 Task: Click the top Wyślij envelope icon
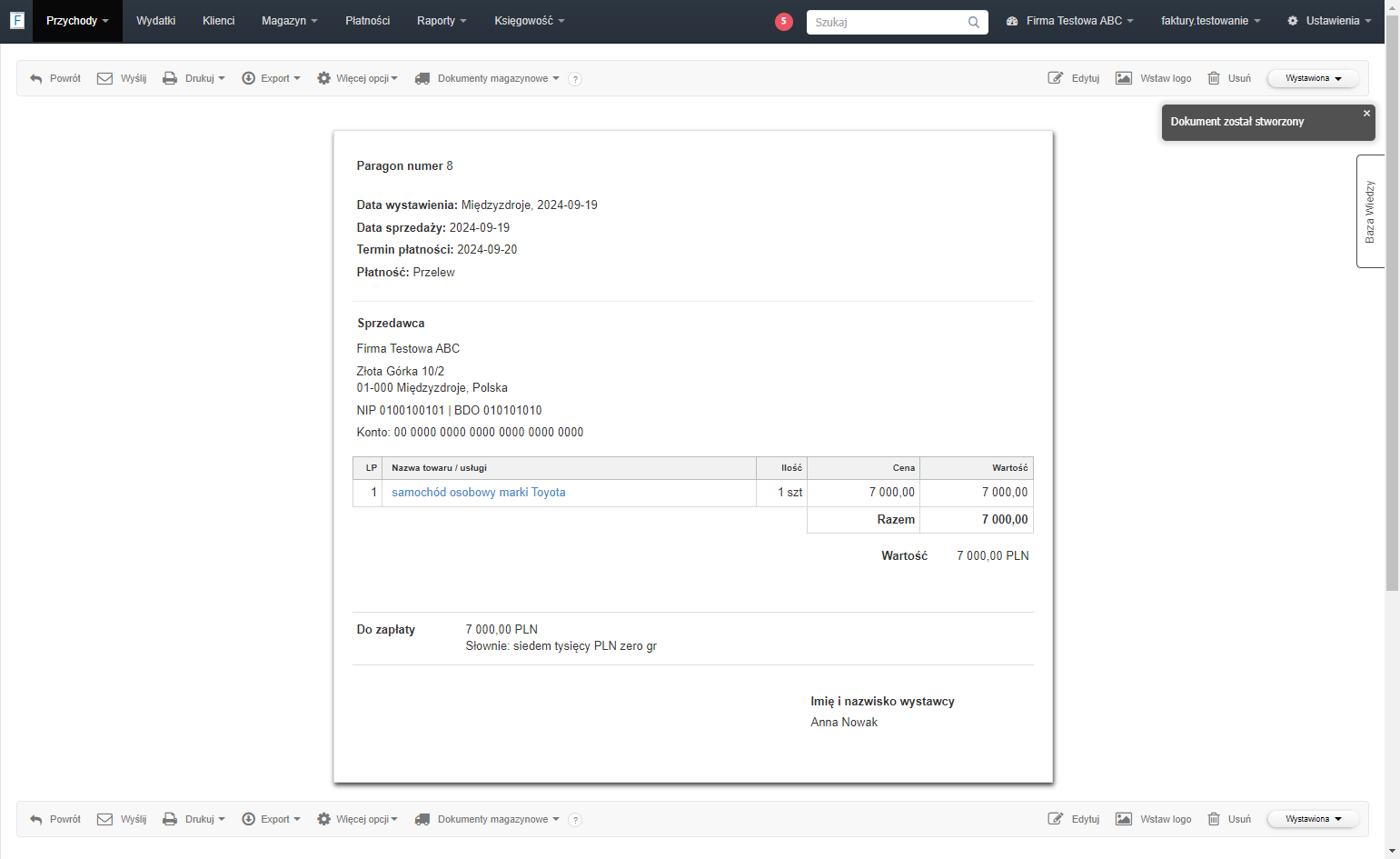point(104,79)
